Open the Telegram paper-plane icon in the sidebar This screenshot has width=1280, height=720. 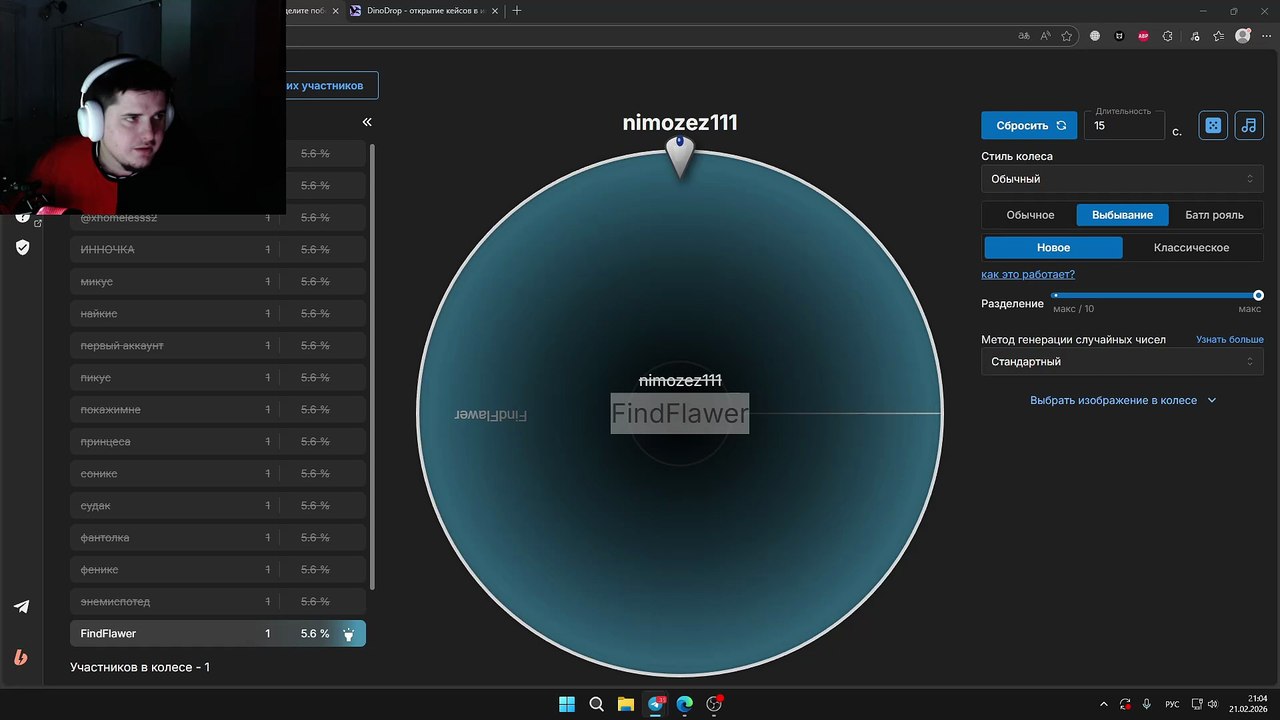[x=21, y=606]
